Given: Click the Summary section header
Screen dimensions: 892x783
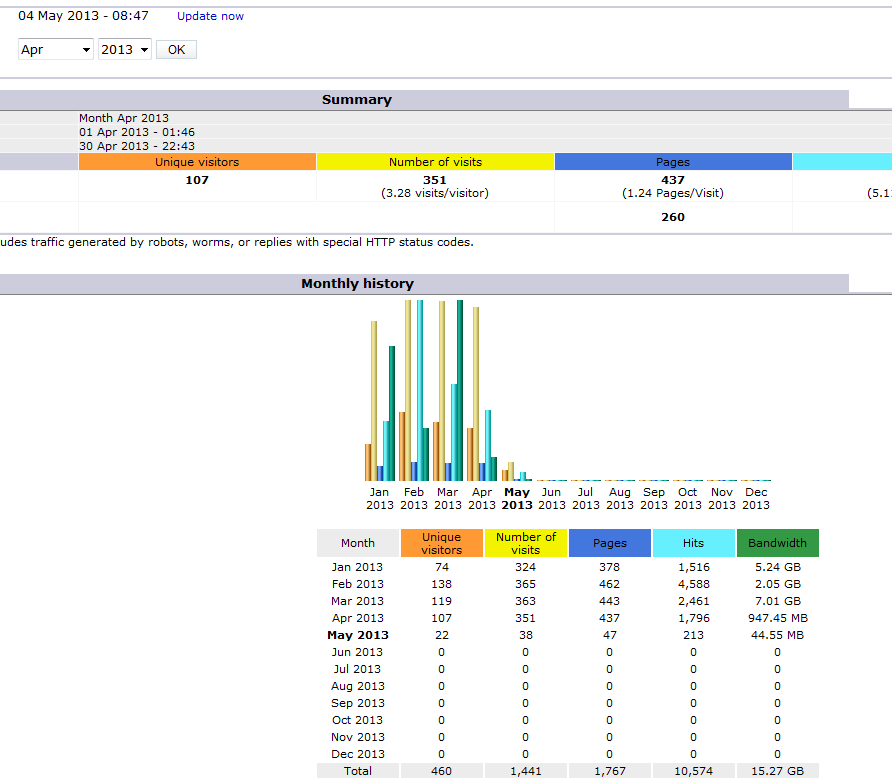Looking at the screenshot, I should [357, 100].
